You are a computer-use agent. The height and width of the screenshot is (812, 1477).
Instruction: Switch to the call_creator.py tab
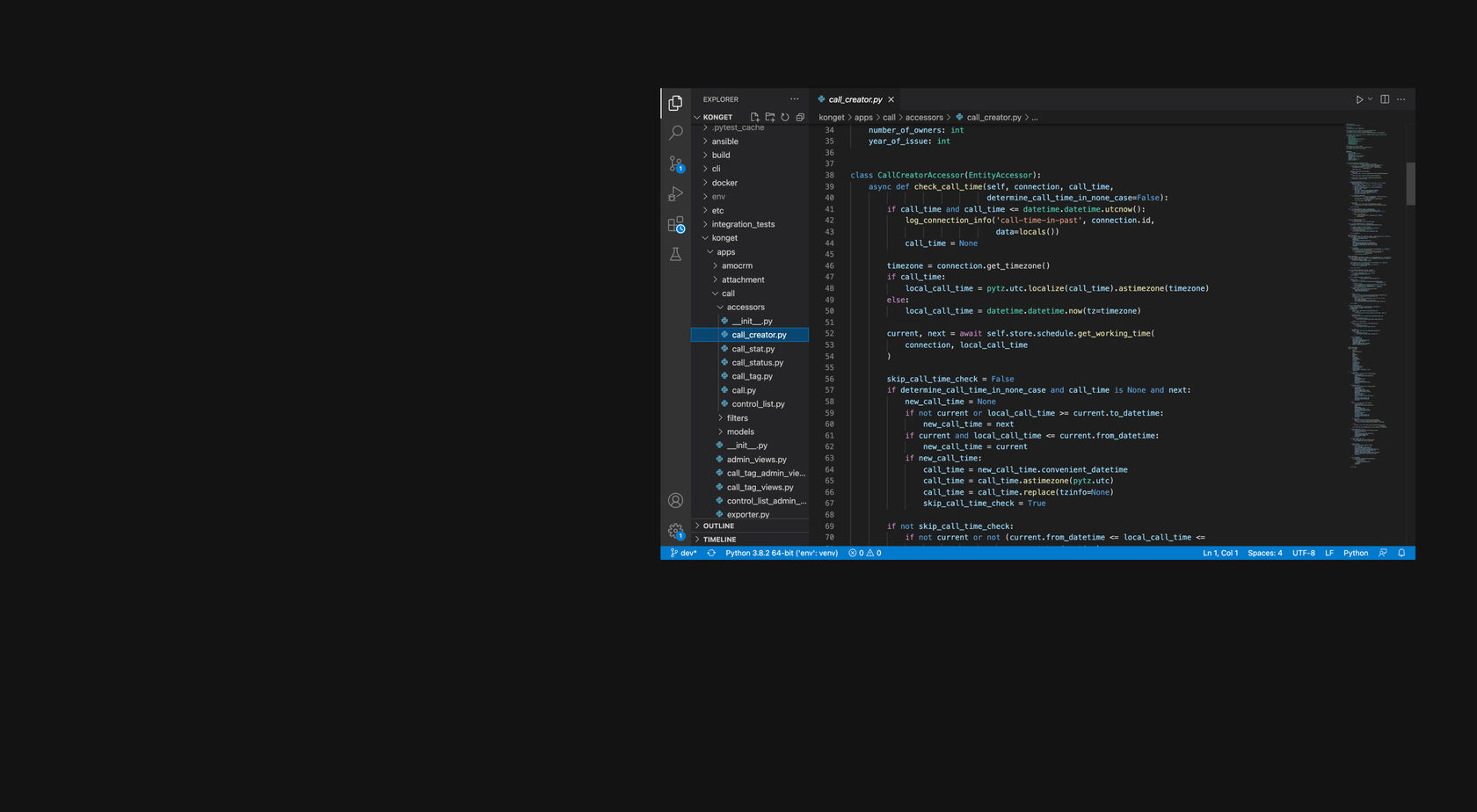(855, 99)
